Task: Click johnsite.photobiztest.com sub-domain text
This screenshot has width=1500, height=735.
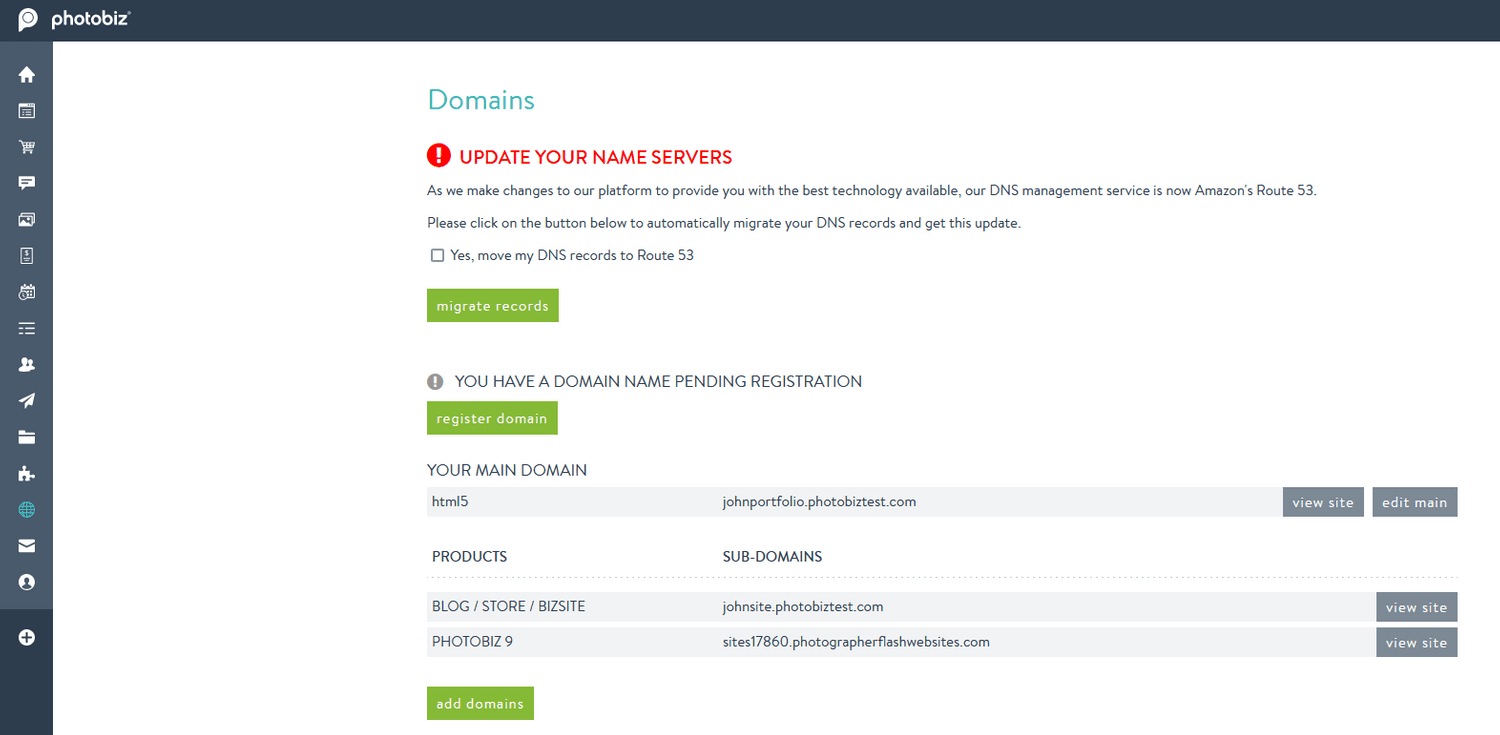Action: 803,606
